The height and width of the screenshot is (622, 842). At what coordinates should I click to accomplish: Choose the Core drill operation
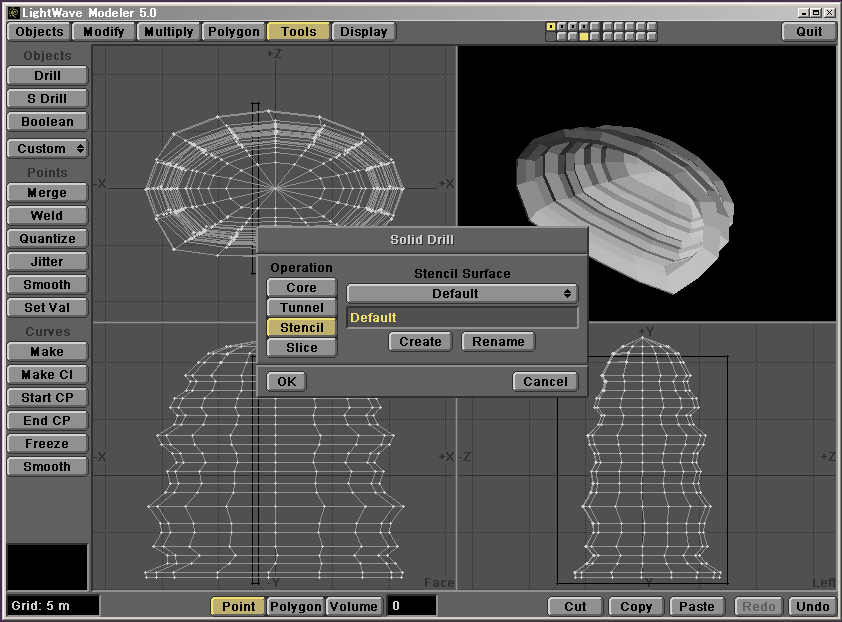tap(301, 288)
